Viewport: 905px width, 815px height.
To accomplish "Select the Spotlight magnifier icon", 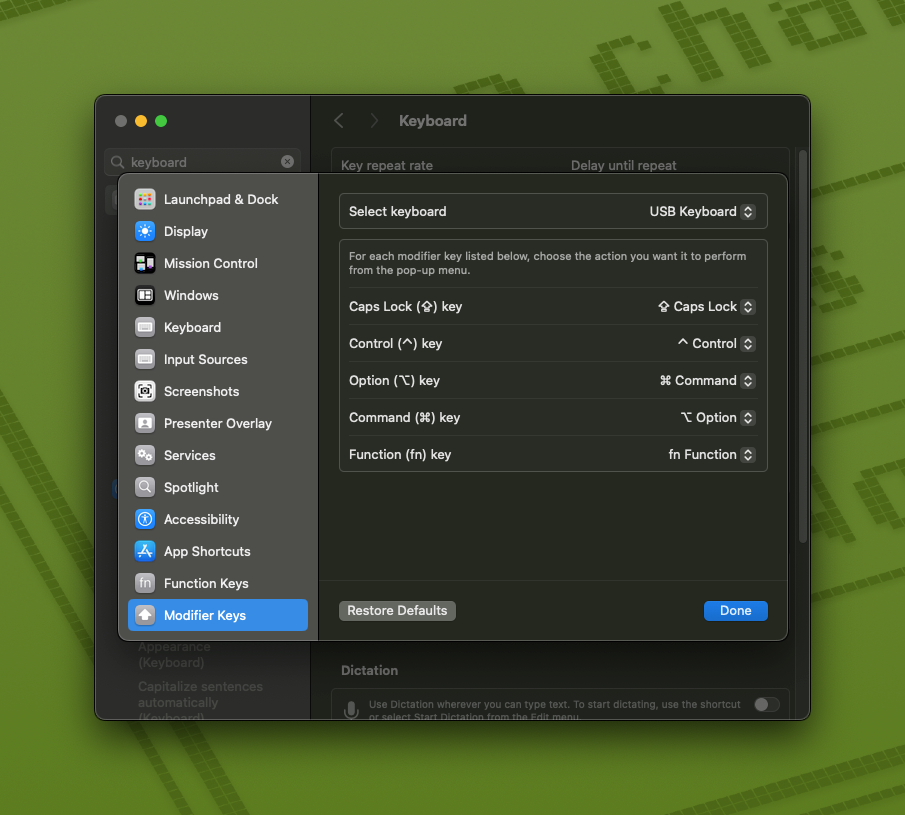I will (x=145, y=488).
